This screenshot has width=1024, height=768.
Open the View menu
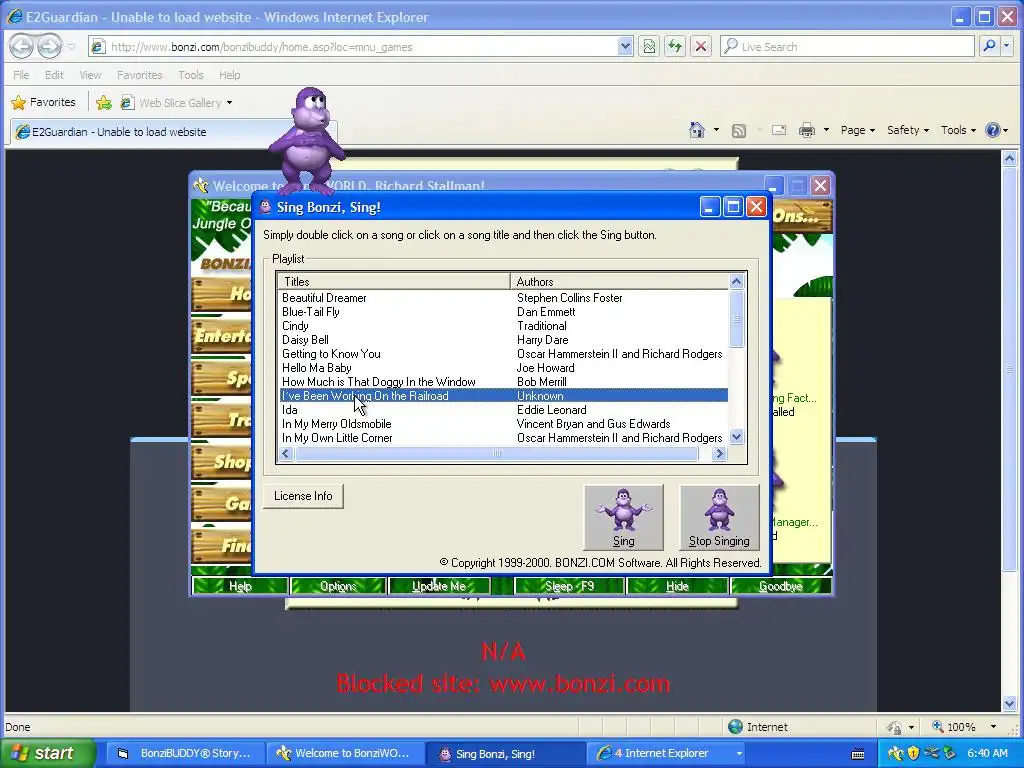pyautogui.click(x=90, y=75)
